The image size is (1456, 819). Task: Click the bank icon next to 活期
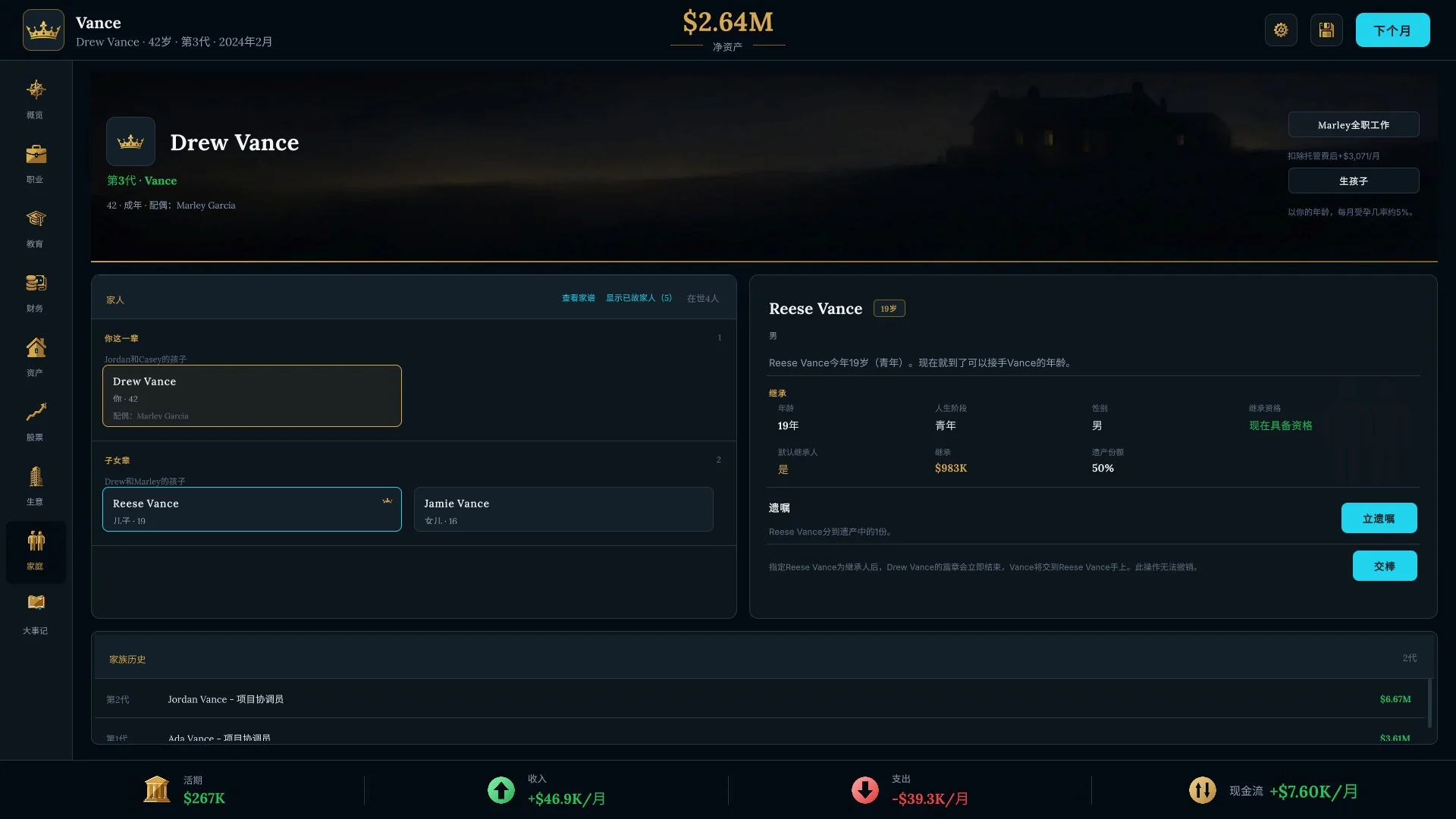pos(157,789)
